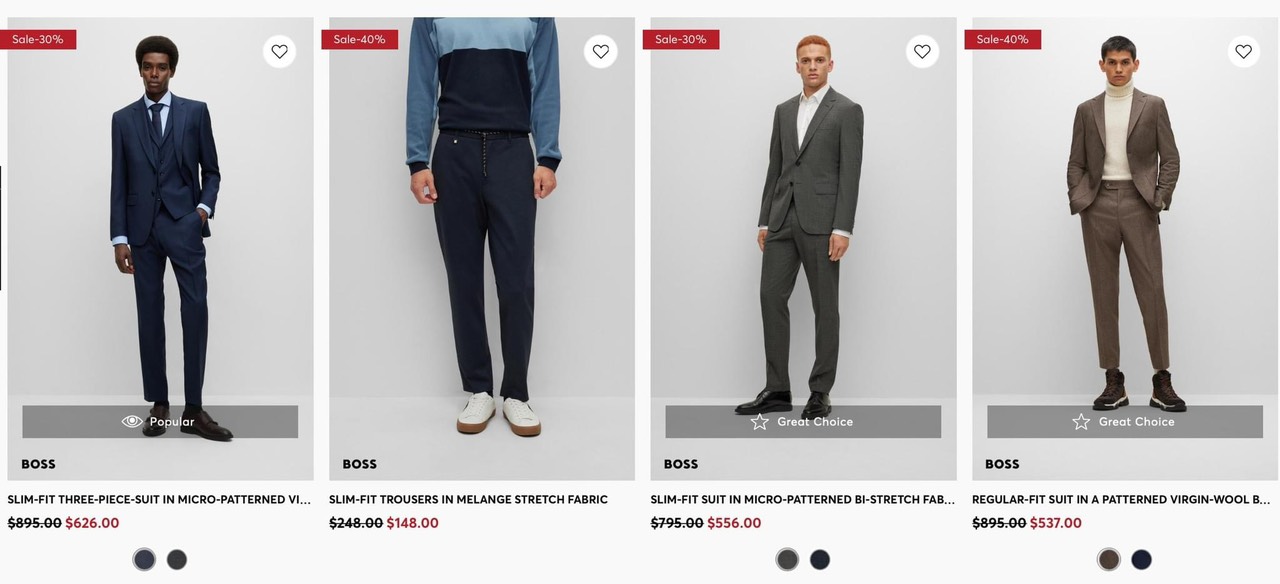
Task: Select the brown swatch under the regular-fit suit
Action: (x=1108, y=560)
